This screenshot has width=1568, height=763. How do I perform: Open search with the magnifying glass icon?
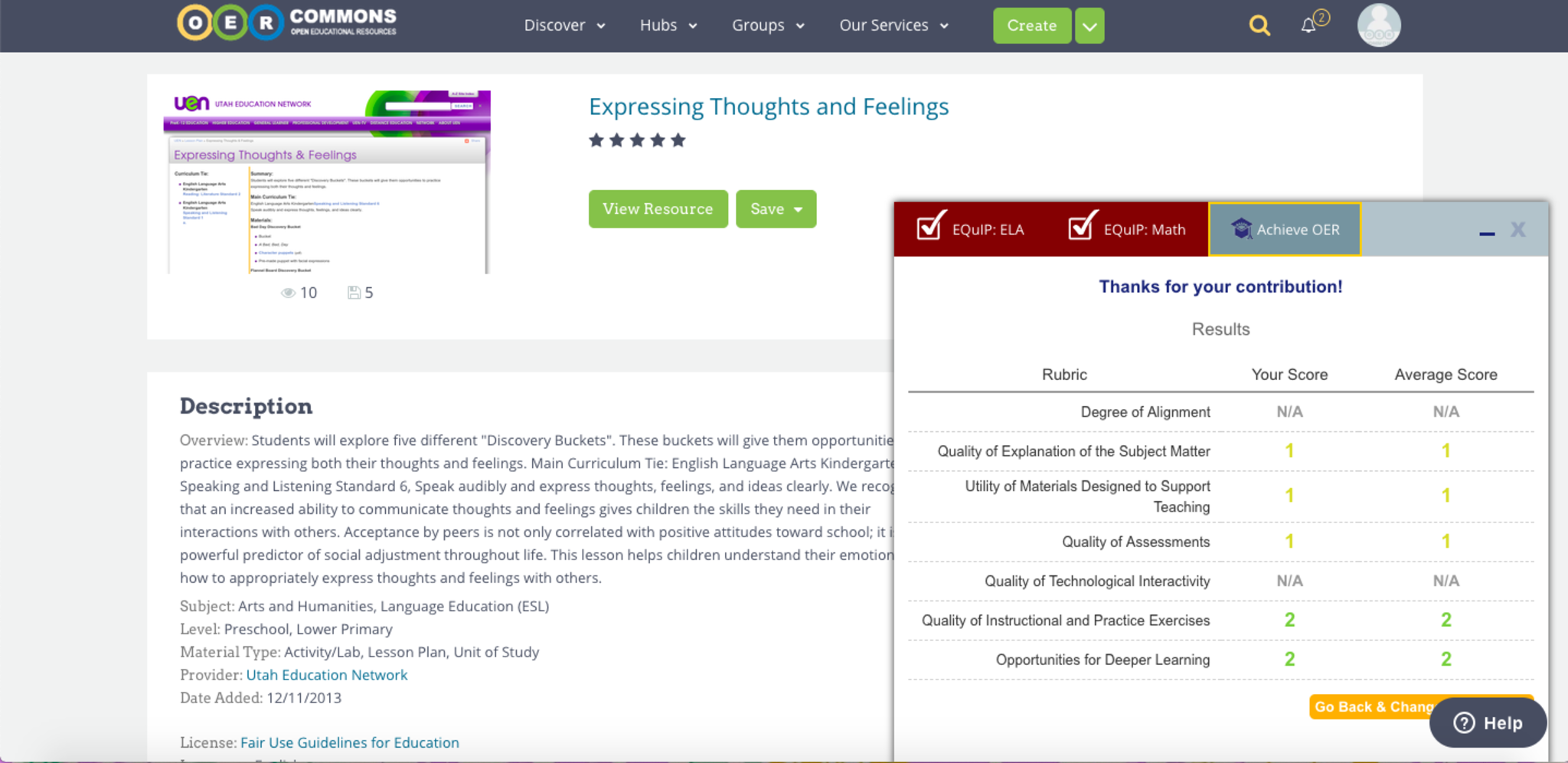tap(1259, 26)
